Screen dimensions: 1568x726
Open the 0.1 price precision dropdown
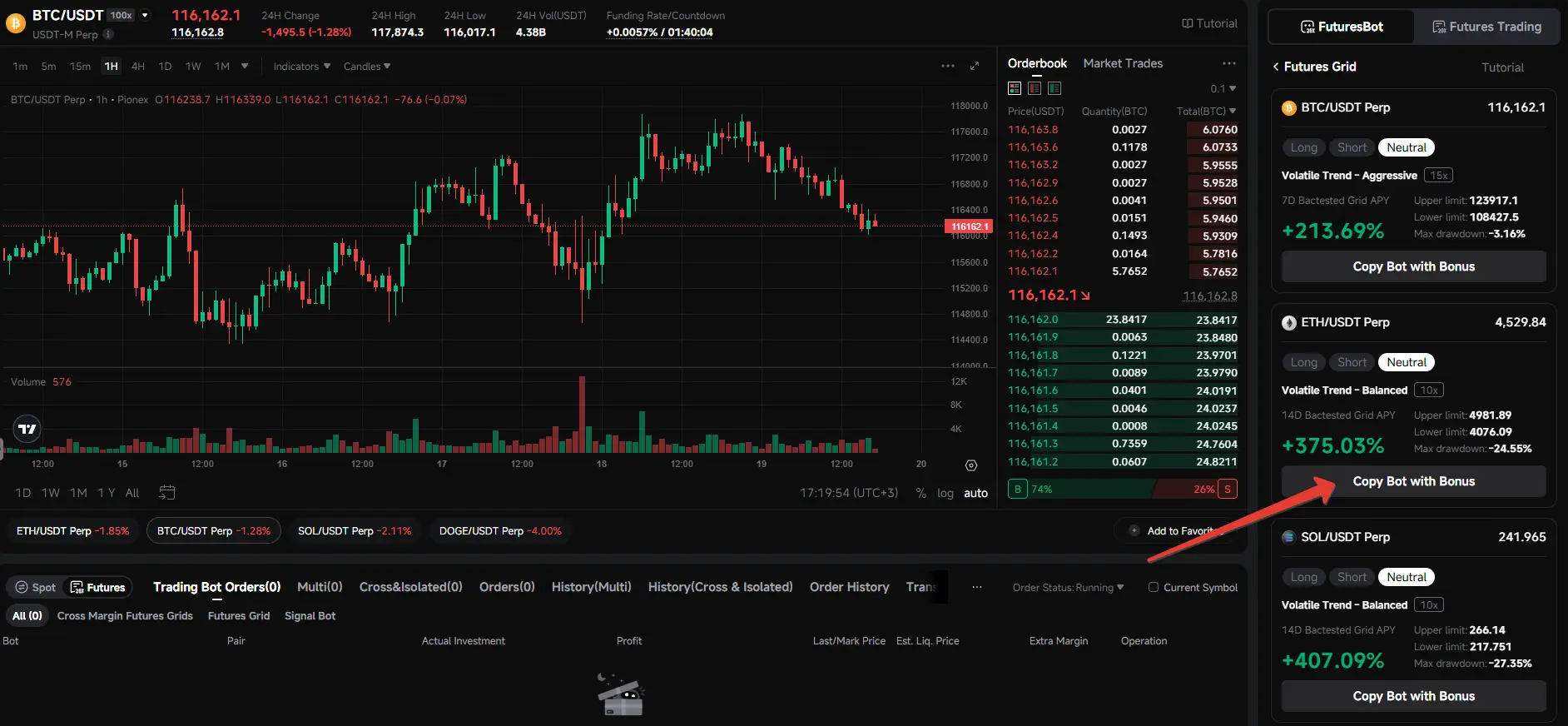pos(1223,89)
